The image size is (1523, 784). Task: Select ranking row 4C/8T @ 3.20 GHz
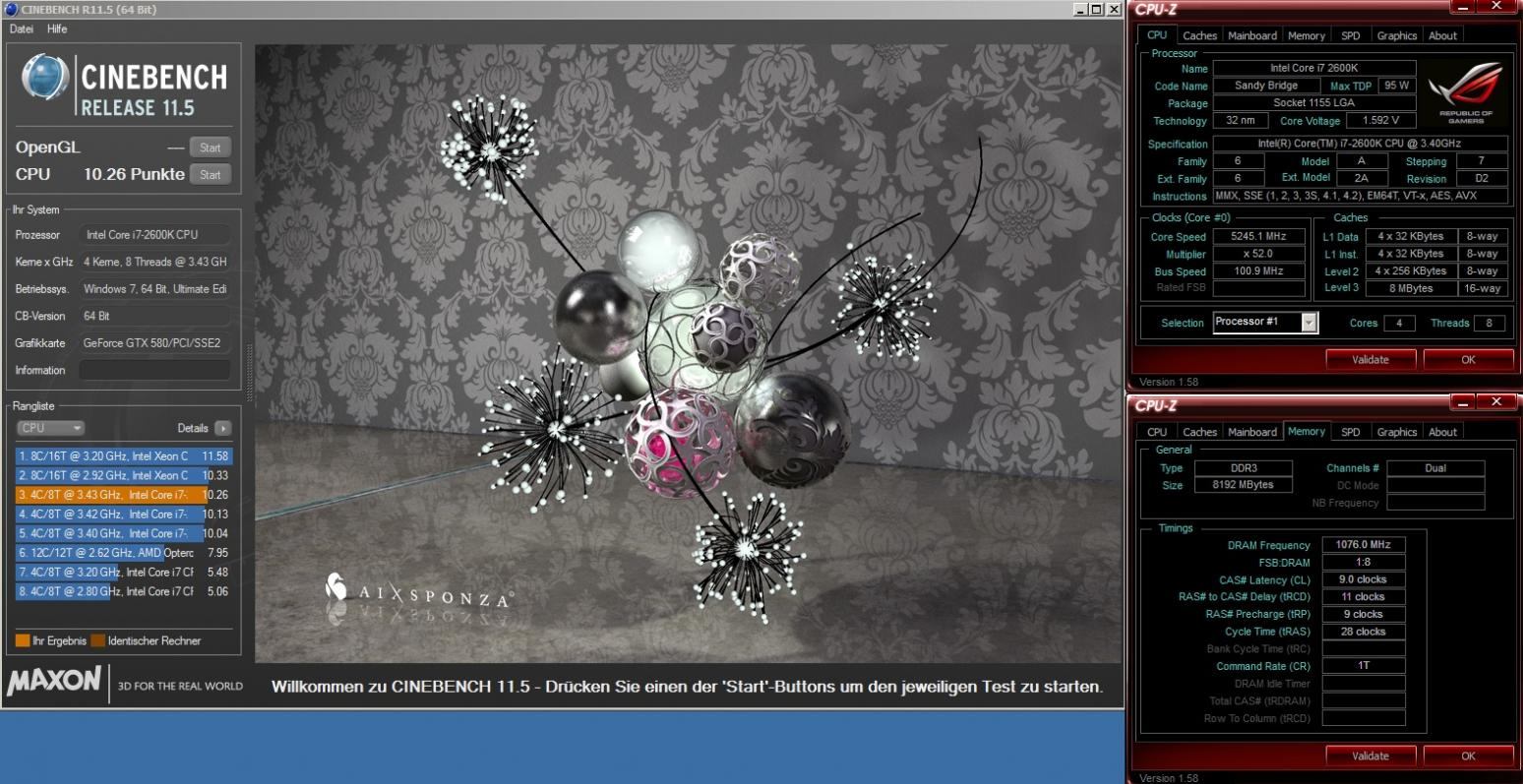[x=124, y=573]
